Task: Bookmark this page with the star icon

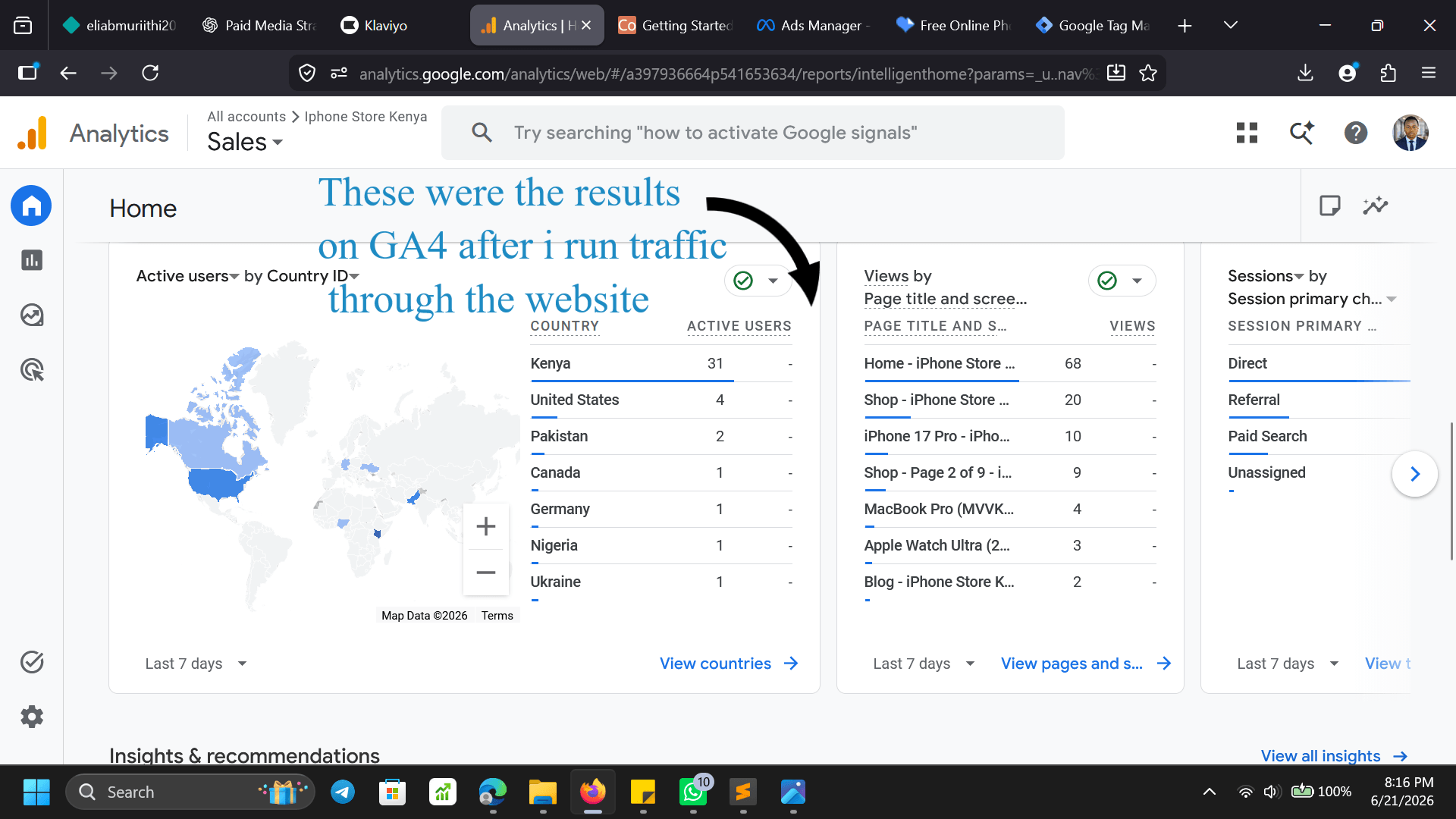Action: click(x=1148, y=73)
